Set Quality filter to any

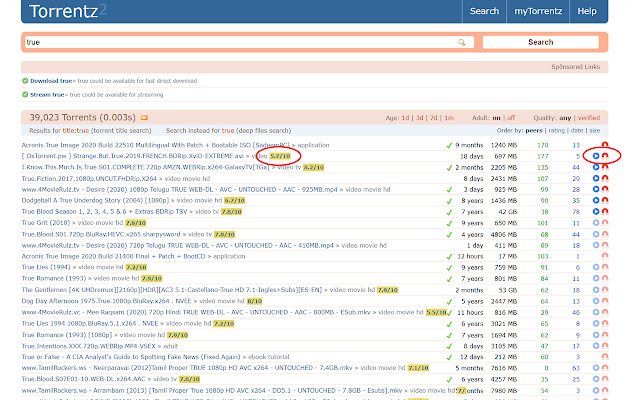565,118
